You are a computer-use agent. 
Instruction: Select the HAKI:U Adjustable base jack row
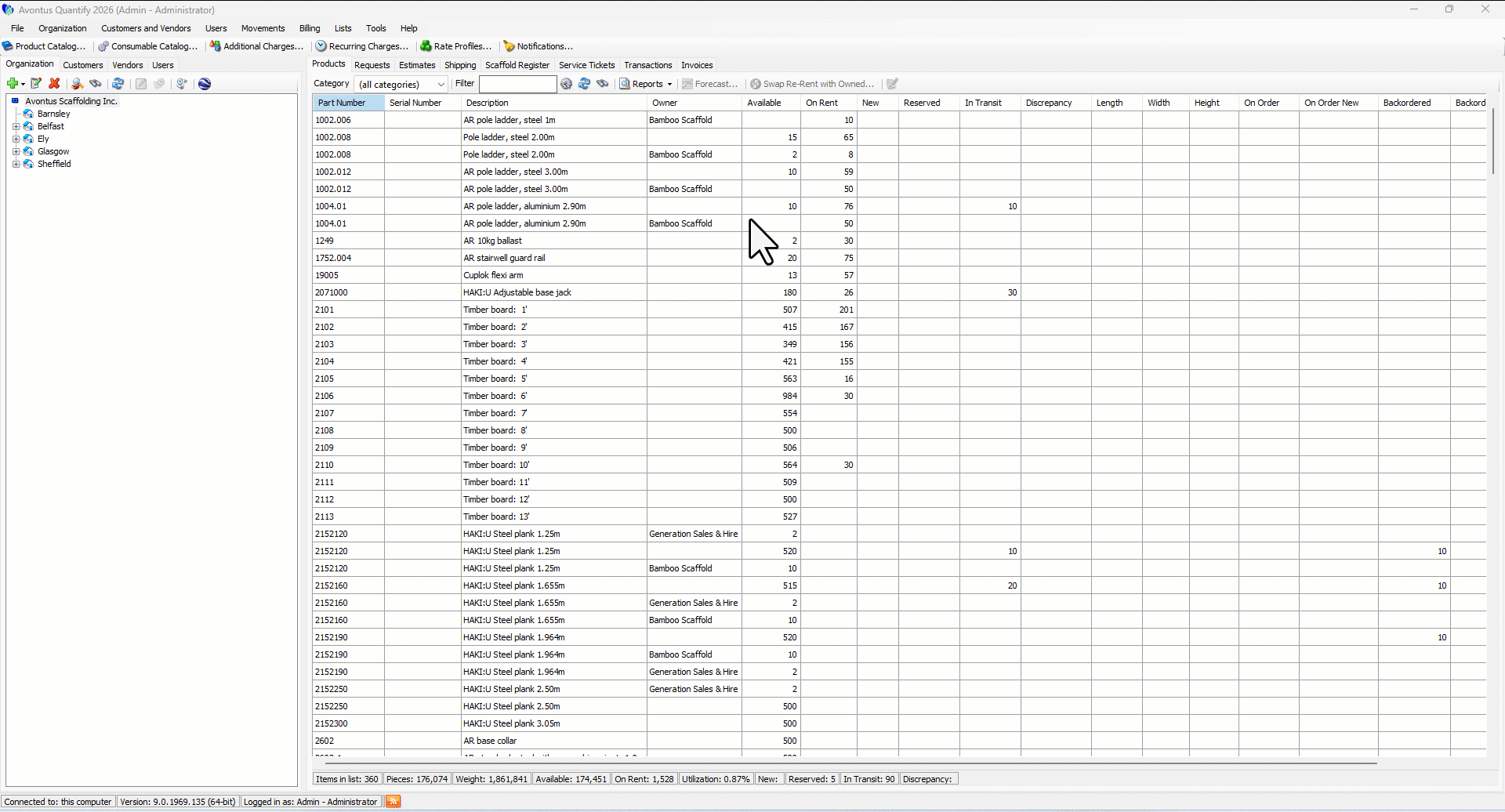pos(899,292)
